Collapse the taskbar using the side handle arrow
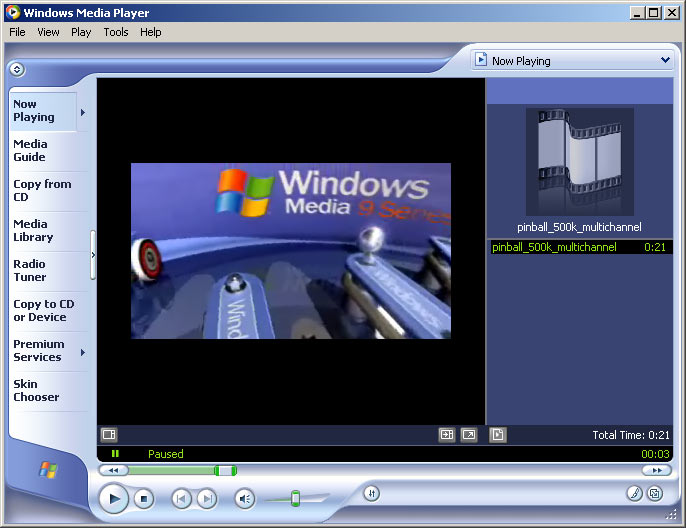Image resolution: width=686 pixels, height=528 pixels. coord(93,255)
